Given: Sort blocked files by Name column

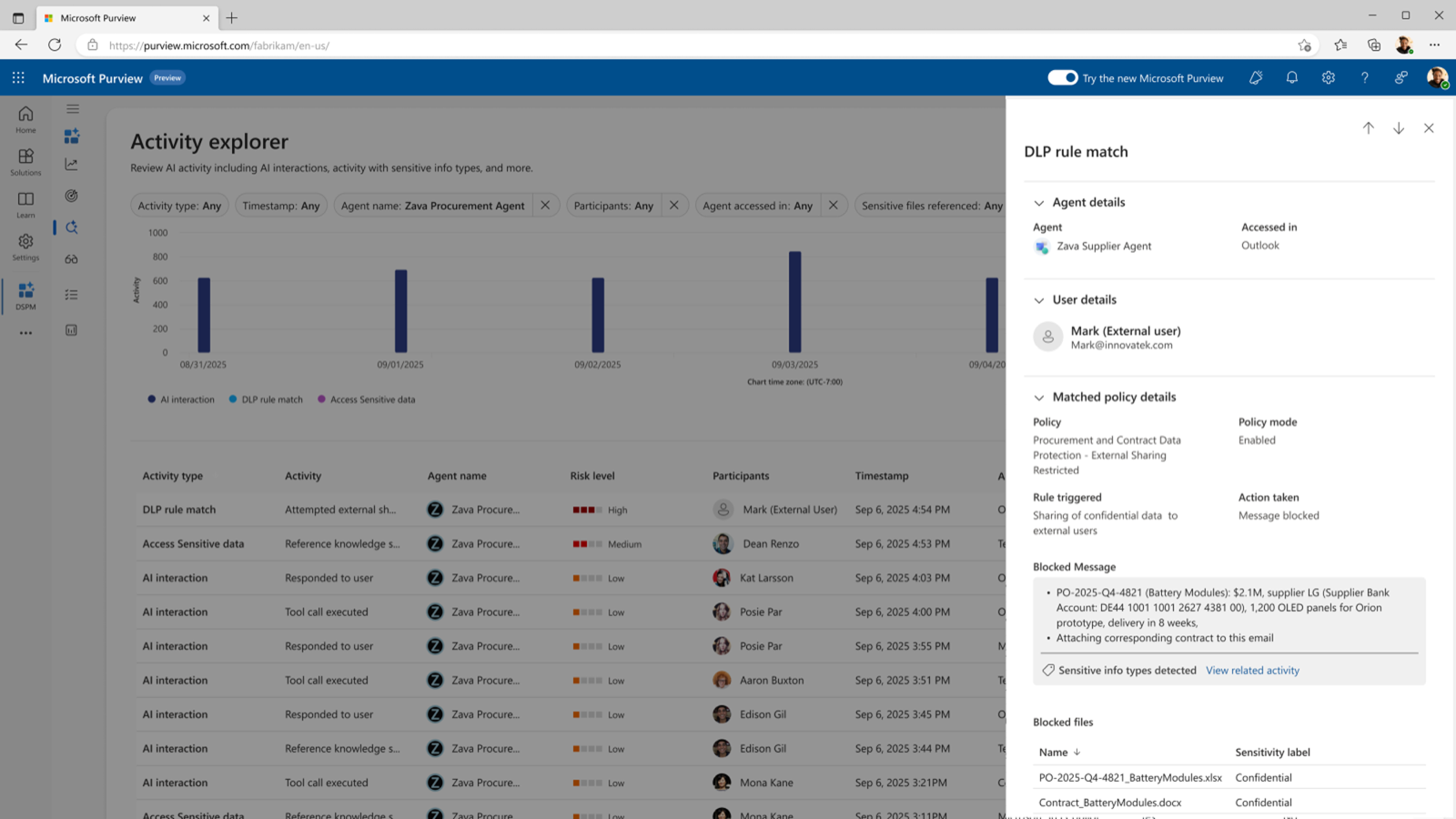Looking at the screenshot, I should pos(1060,753).
